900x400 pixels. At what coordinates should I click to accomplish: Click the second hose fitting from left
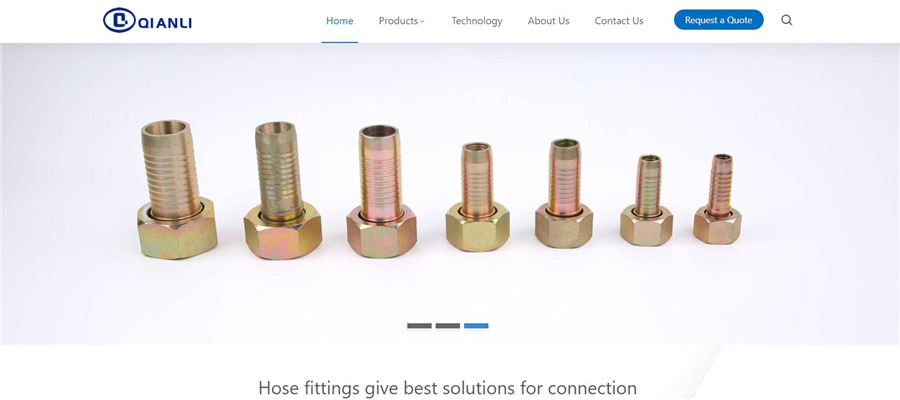click(x=282, y=191)
